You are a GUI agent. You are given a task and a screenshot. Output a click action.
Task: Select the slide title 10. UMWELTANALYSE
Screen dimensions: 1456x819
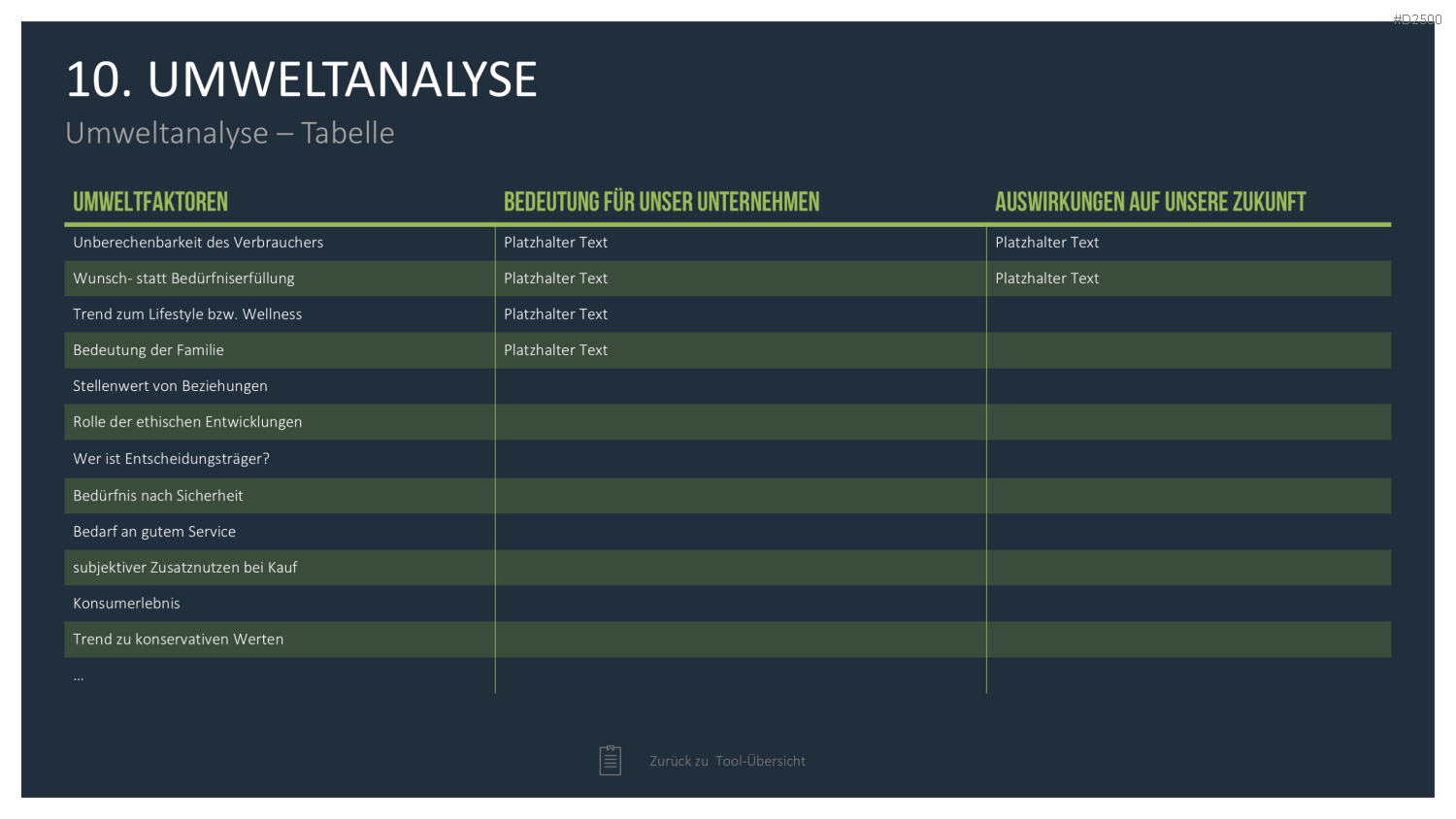tap(301, 80)
